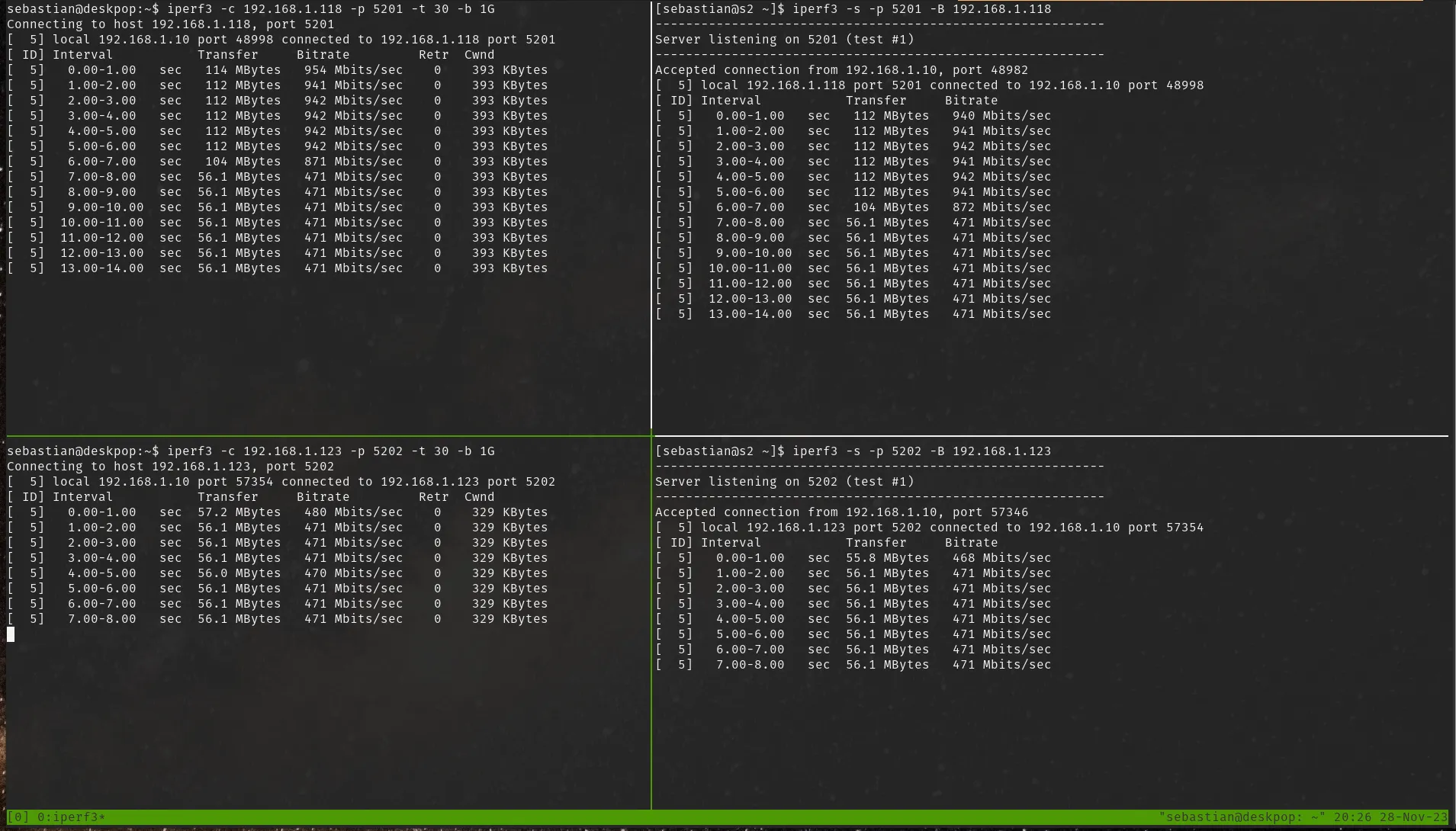1456x831 pixels.
Task: Click the block cursor in bottom-left pane
Action: (x=11, y=634)
